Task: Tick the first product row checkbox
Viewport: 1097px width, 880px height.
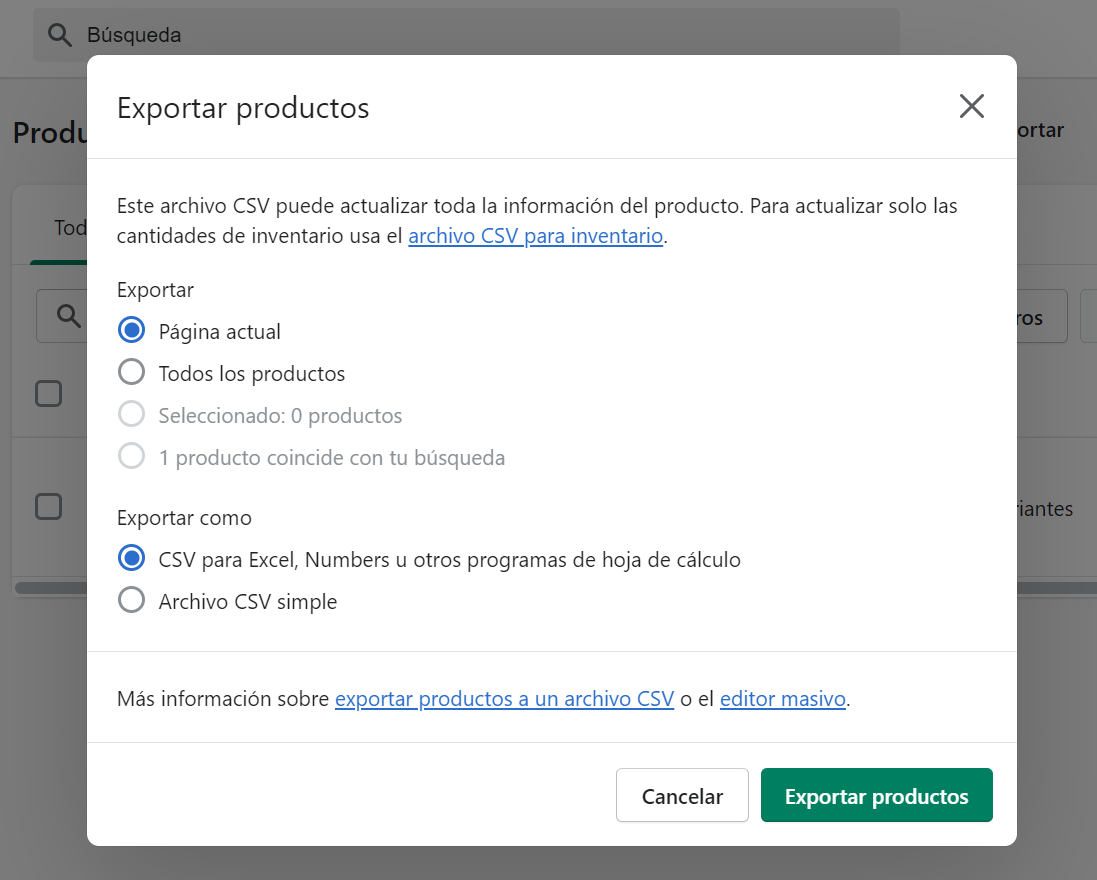Action: (x=48, y=393)
